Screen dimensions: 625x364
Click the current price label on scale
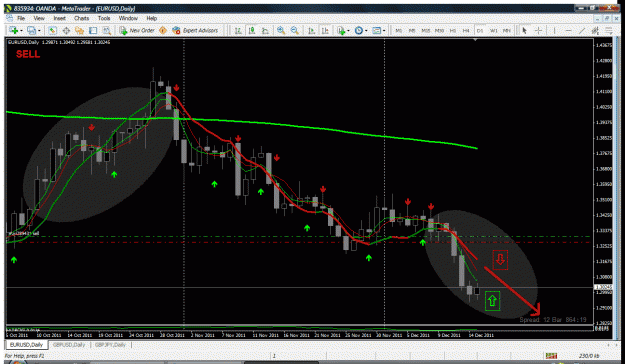[602, 287]
